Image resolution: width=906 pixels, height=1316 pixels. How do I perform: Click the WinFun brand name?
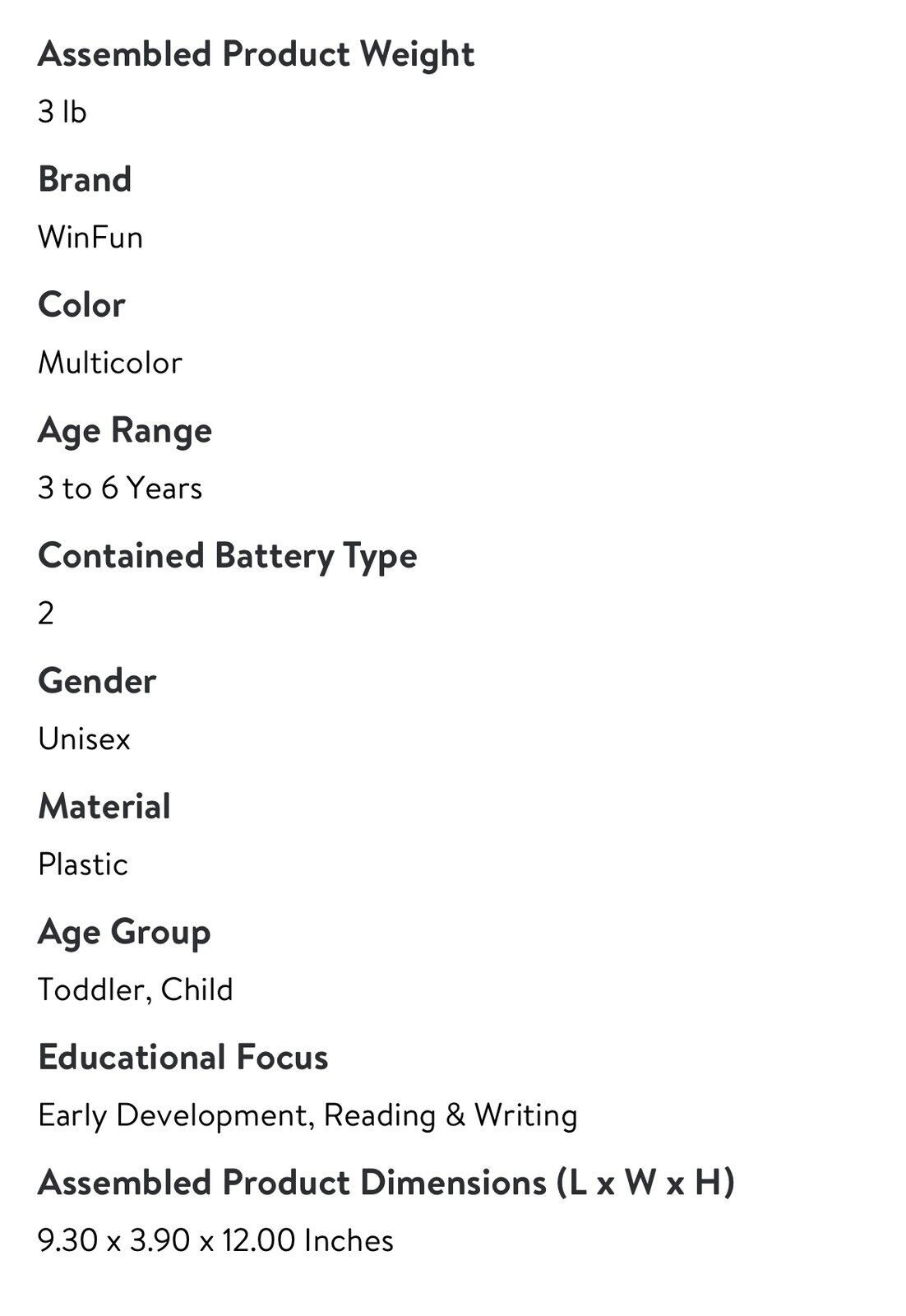tap(90, 237)
